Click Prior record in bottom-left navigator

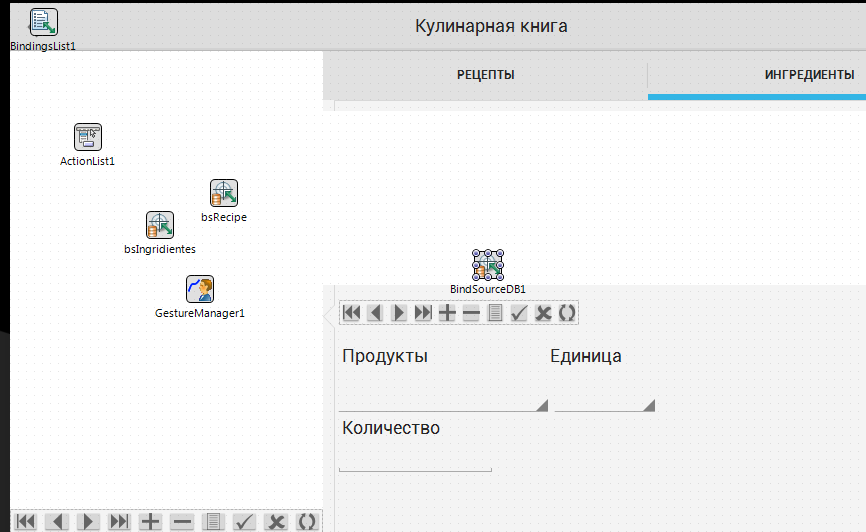point(57,521)
